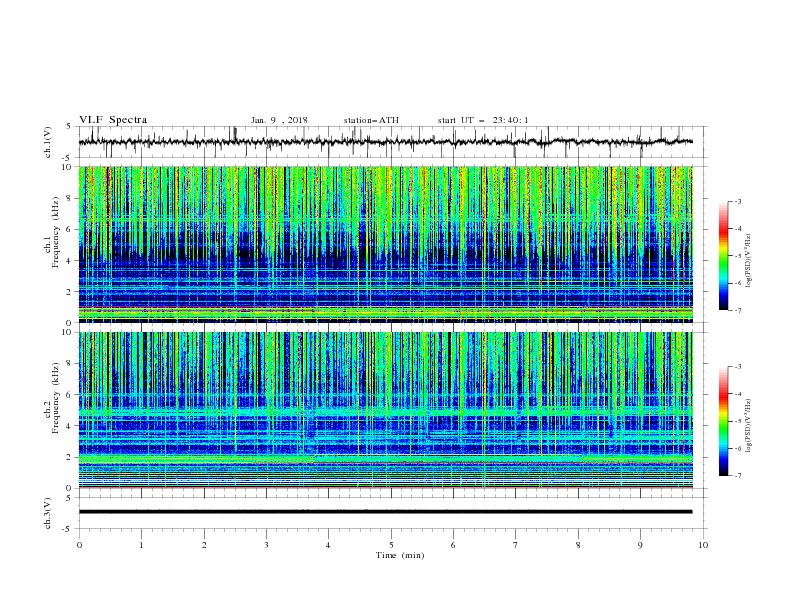This screenshot has width=792, height=612.
Task: Click the date label 'Jan. 9 , 2018'
Action: 279,120
